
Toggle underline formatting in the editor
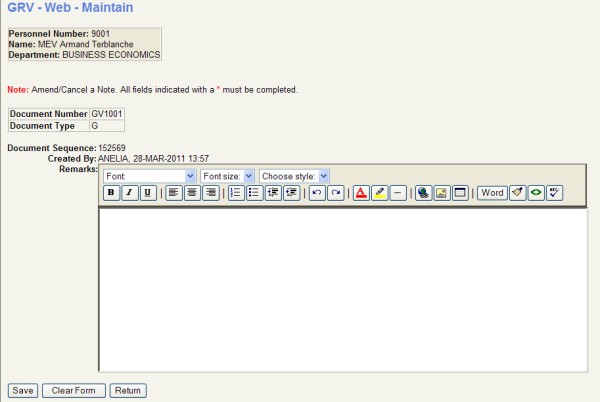[148, 193]
